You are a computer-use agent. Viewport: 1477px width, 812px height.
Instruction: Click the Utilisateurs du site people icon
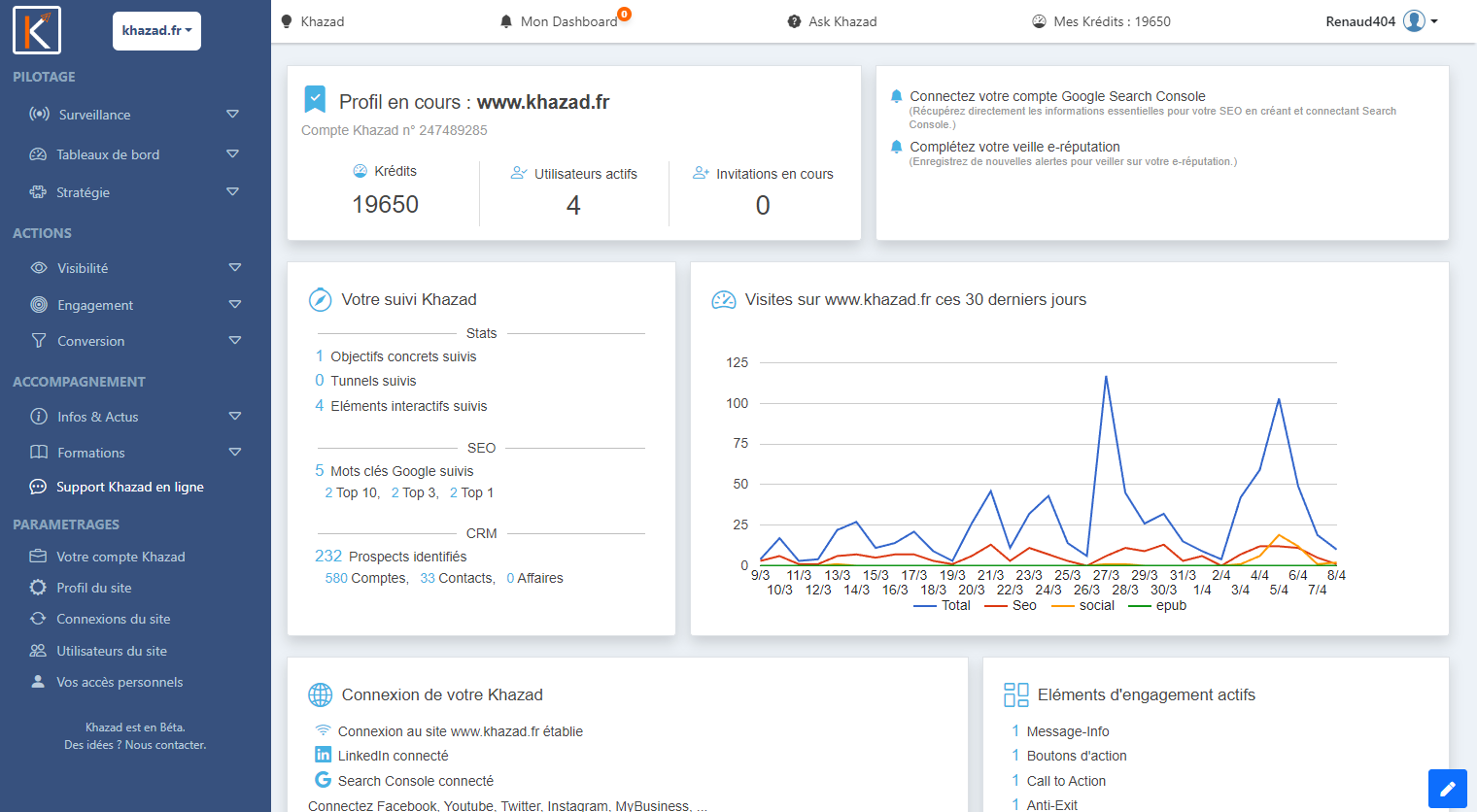[x=38, y=651]
